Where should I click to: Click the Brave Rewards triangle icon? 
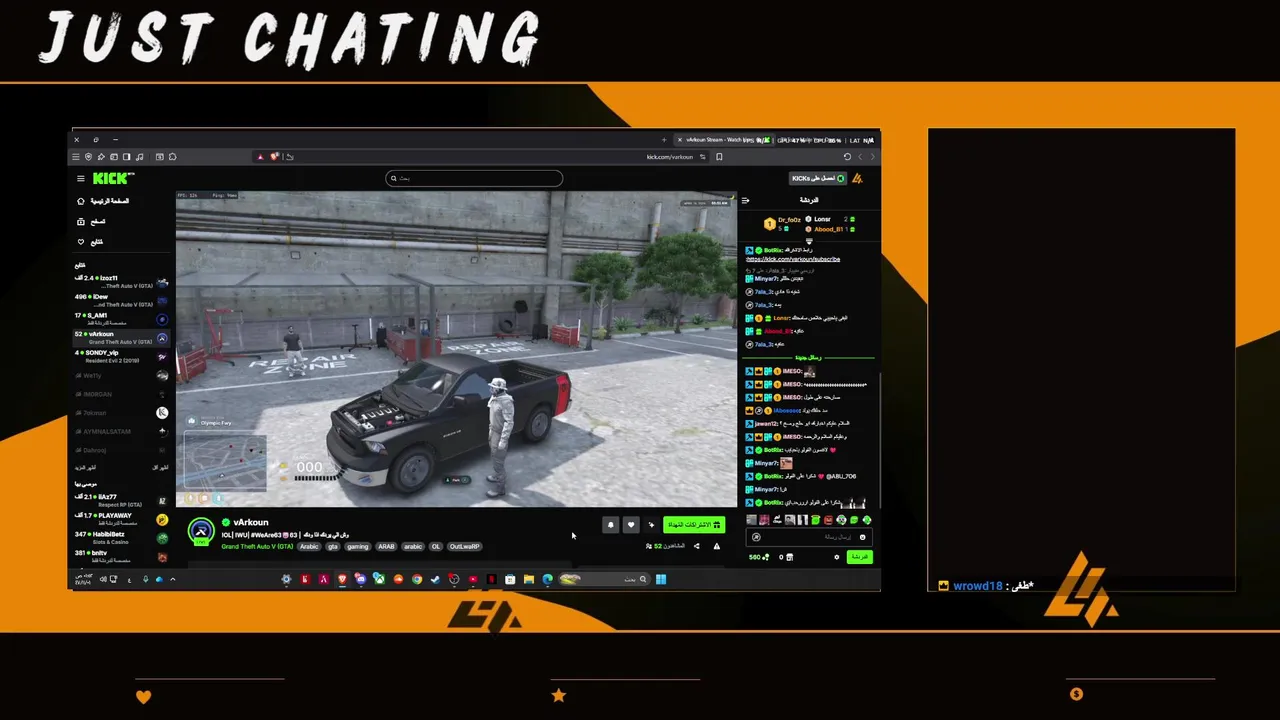coord(260,157)
